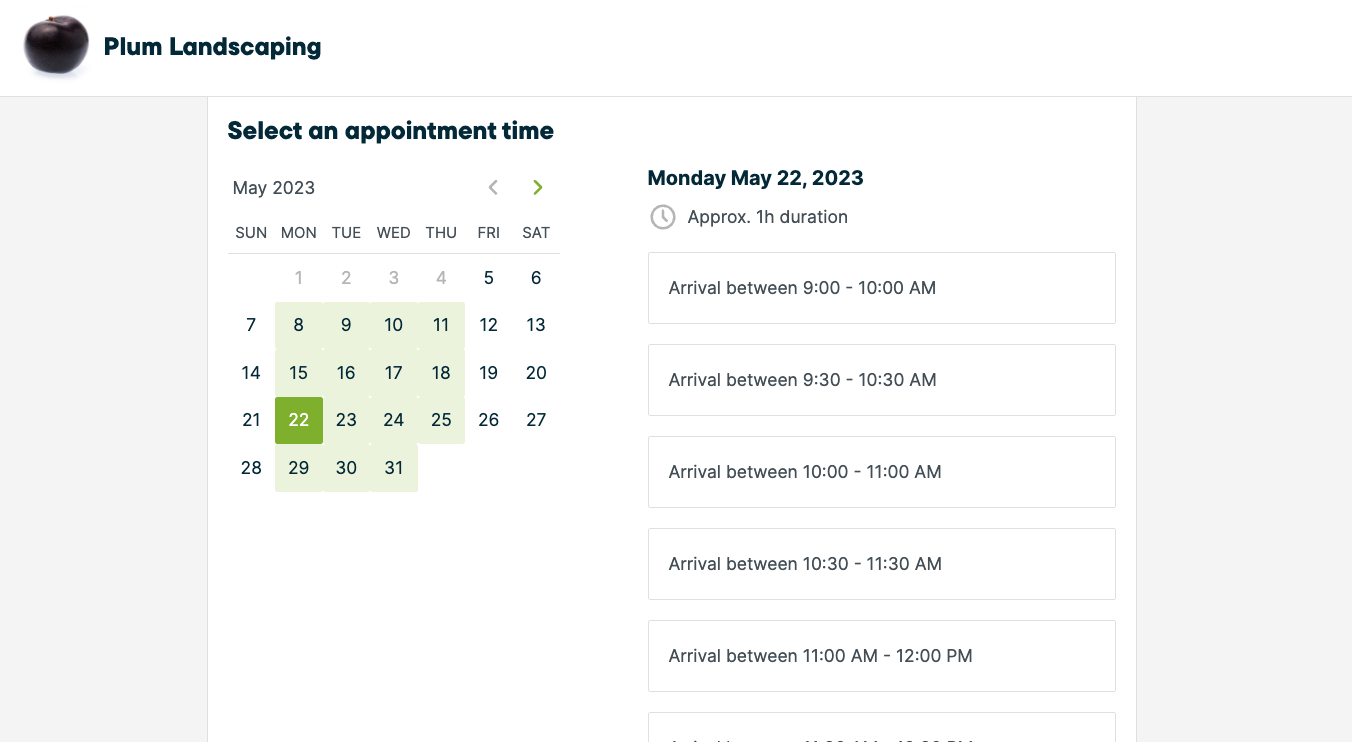This screenshot has width=1352, height=742.
Task: Go to next month with green chevron
Action: (538, 187)
